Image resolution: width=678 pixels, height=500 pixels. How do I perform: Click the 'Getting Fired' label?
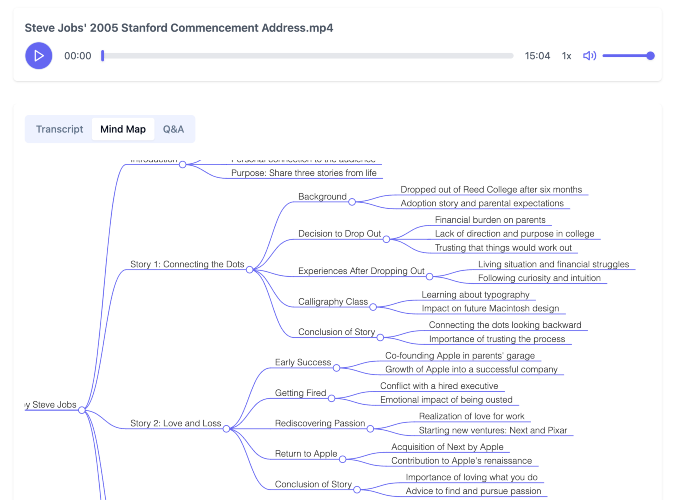coord(301,393)
